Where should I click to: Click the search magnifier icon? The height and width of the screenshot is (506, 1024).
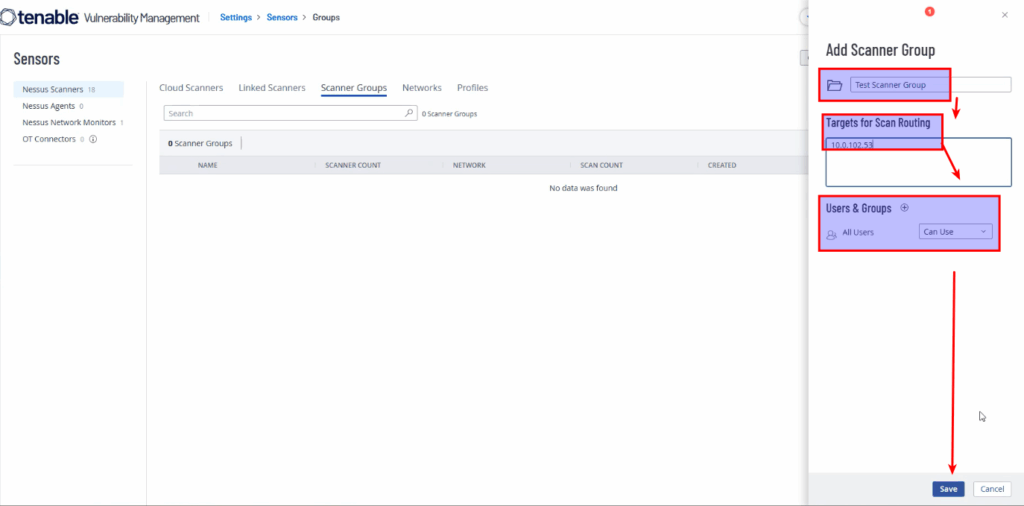(x=409, y=114)
